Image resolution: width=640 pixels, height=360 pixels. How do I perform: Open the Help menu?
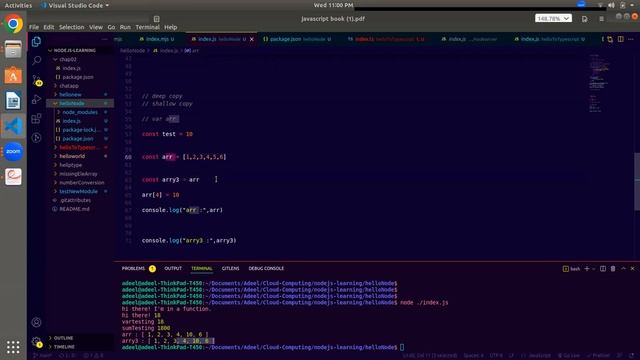click(171, 27)
